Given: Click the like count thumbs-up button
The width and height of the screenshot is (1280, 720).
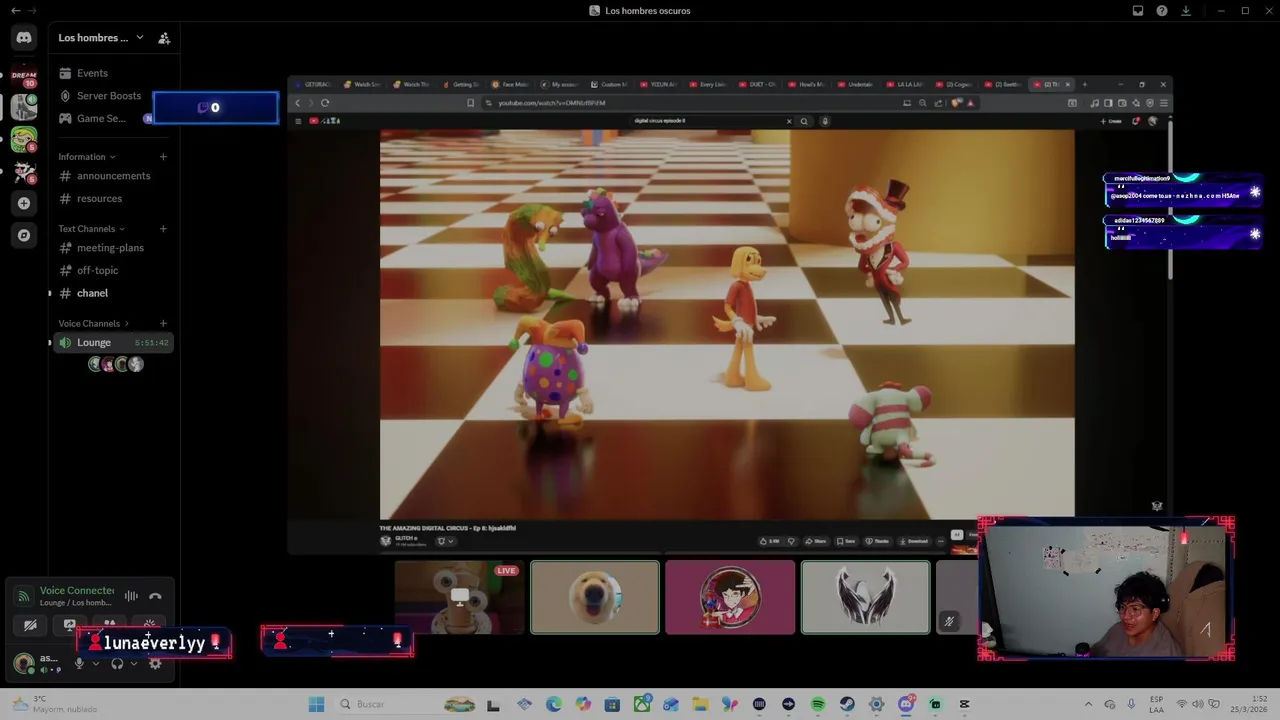Looking at the screenshot, I should point(770,541).
